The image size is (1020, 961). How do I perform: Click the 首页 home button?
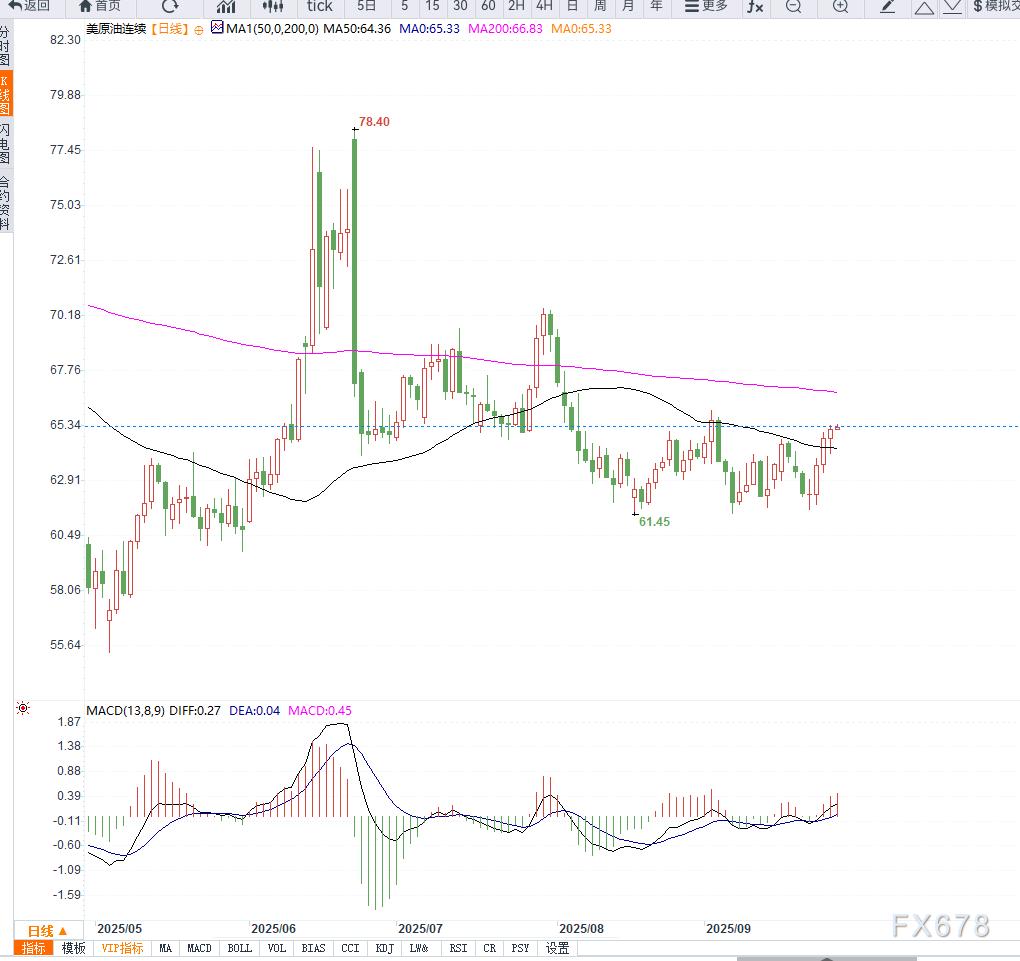(100, 6)
